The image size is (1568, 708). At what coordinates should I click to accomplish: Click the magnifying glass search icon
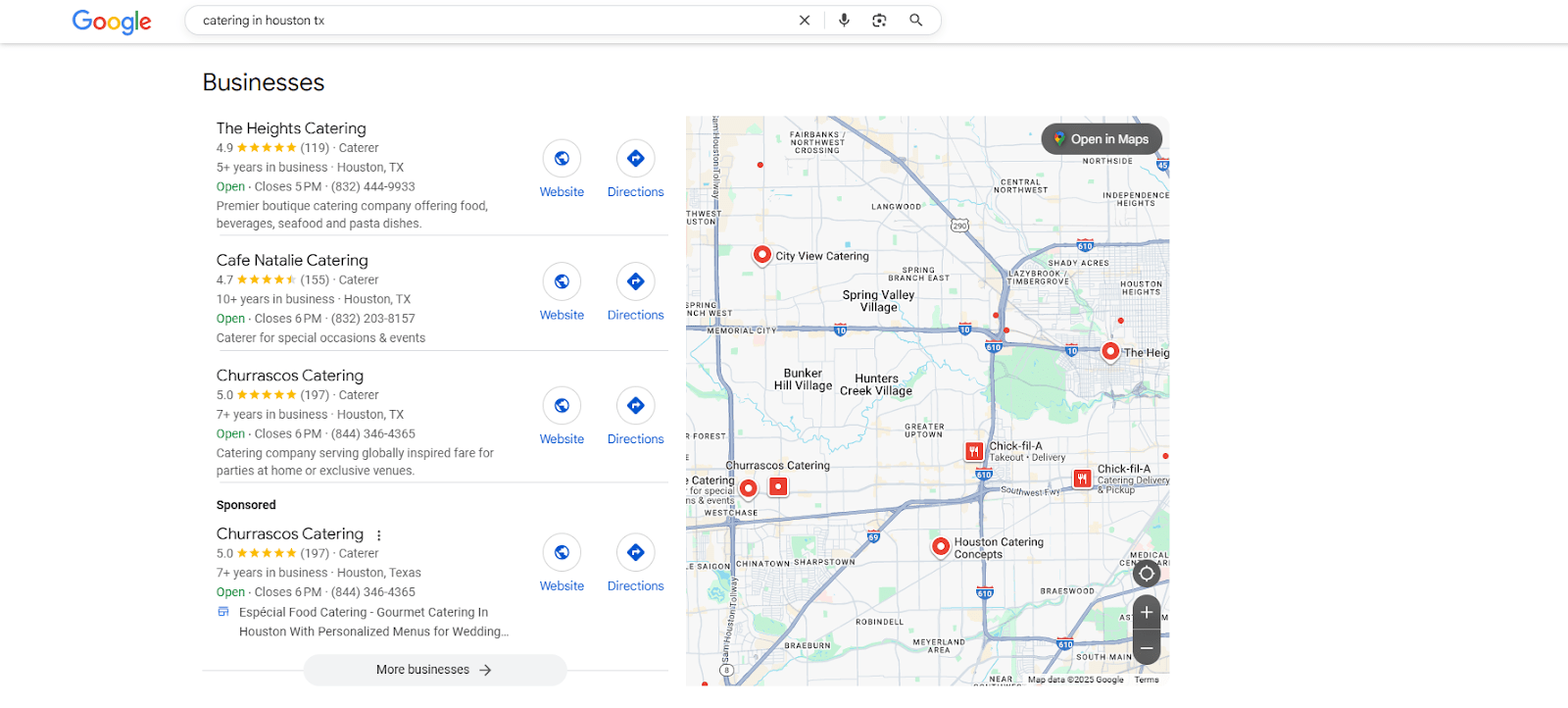pos(915,21)
